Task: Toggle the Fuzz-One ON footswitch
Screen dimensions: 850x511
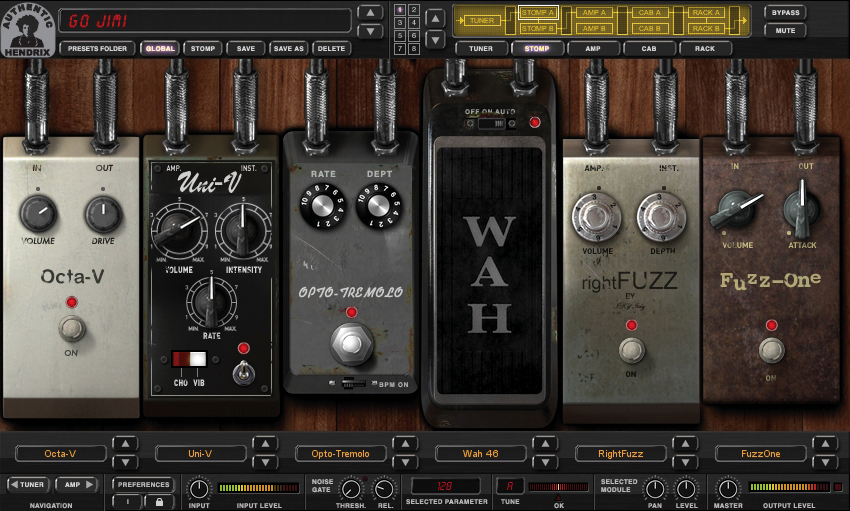Action: (771, 351)
